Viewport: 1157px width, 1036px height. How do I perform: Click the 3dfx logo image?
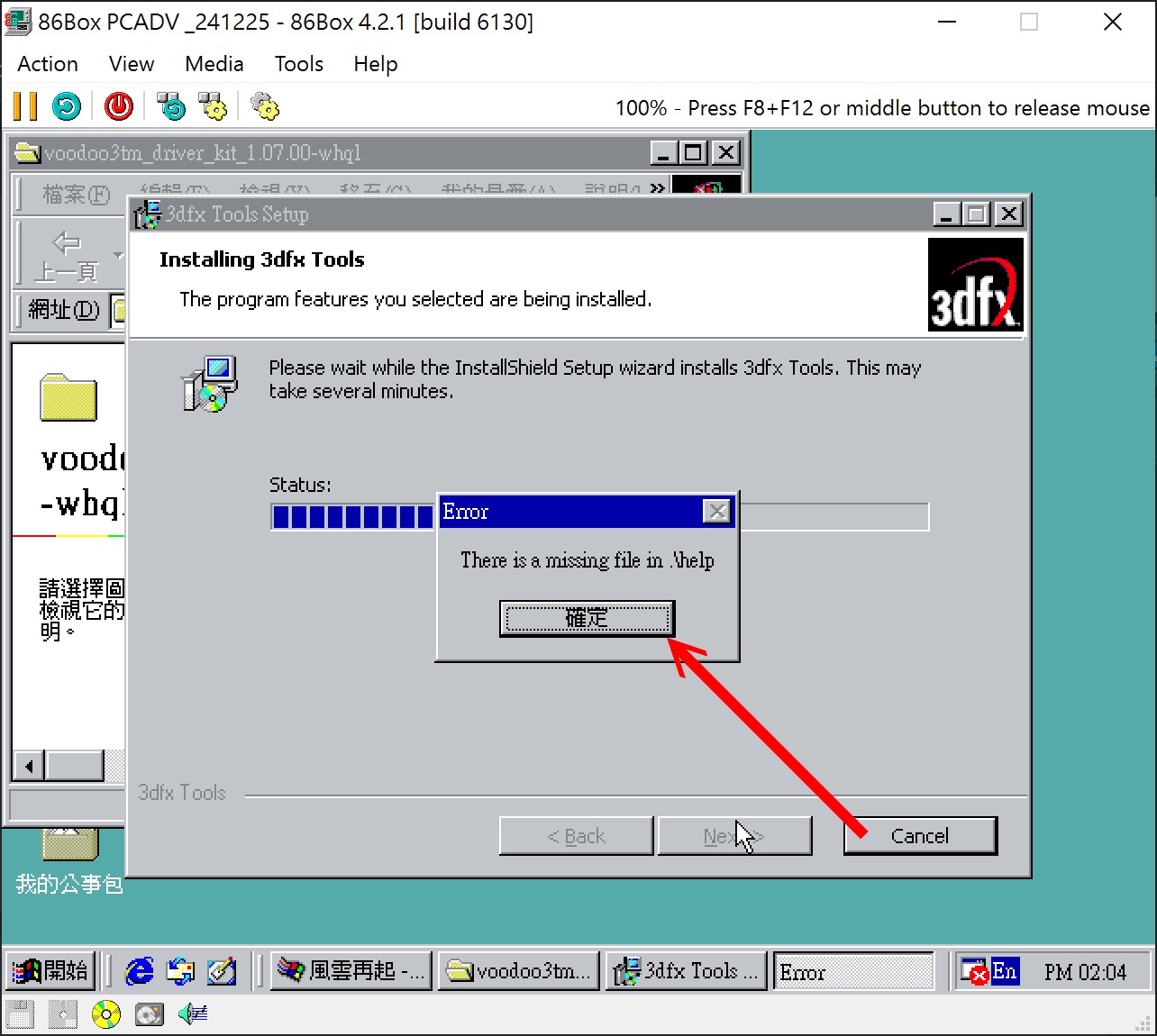click(x=976, y=285)
